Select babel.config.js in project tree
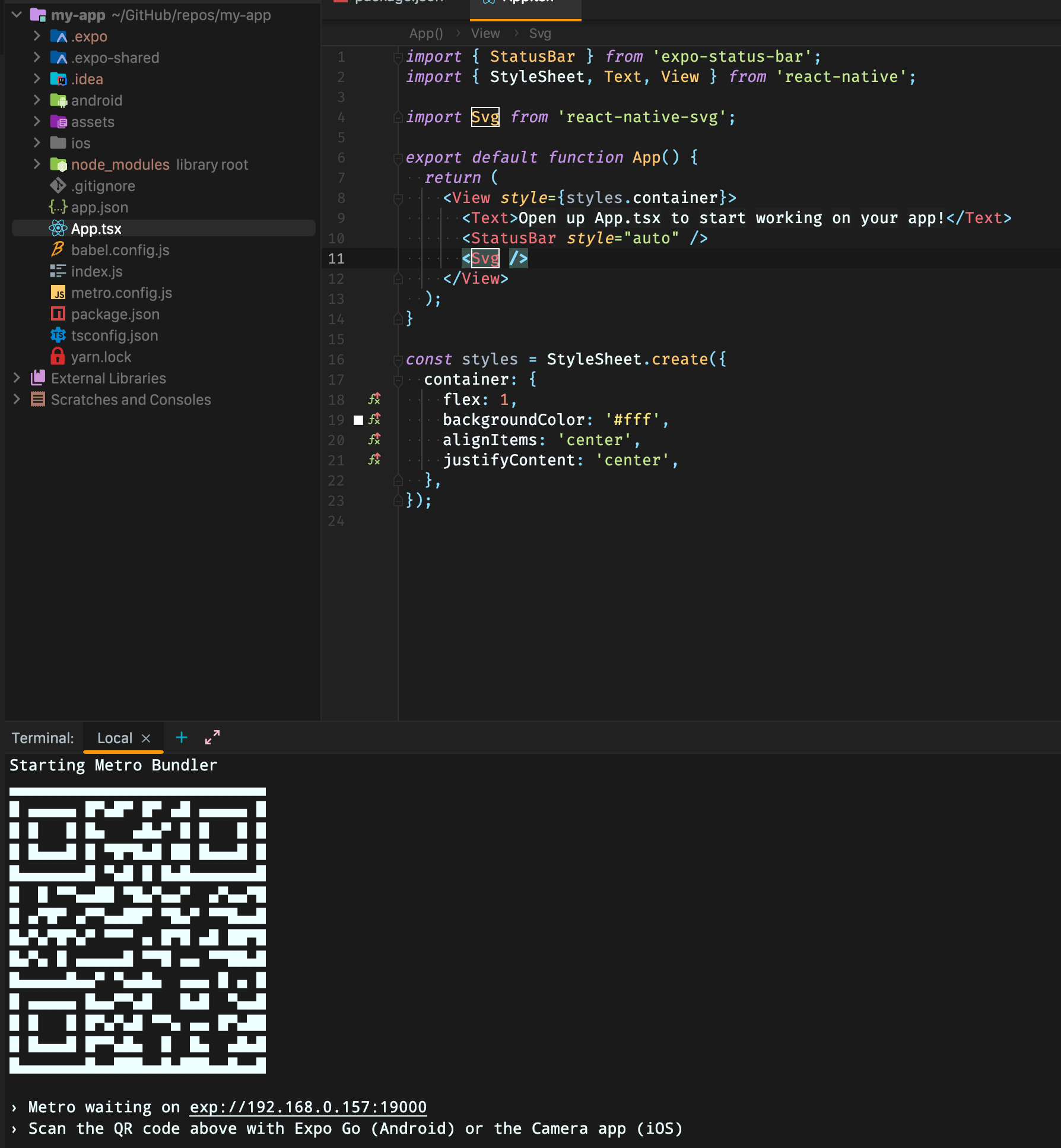The image size is (1061, 1148). 120,250
